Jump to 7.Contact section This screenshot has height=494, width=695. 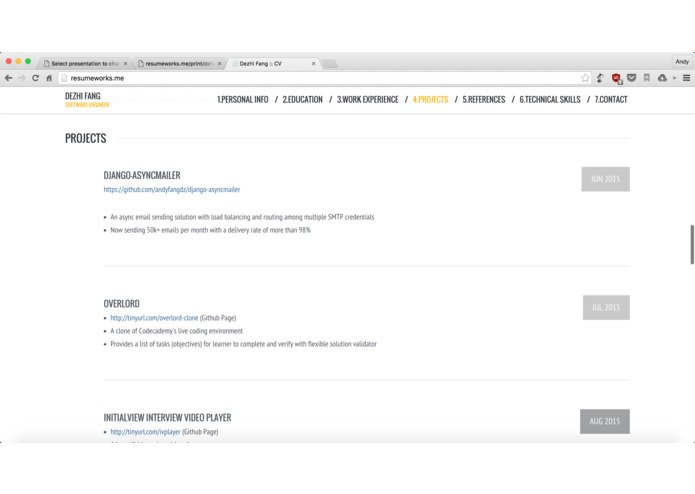pos(611,100)
